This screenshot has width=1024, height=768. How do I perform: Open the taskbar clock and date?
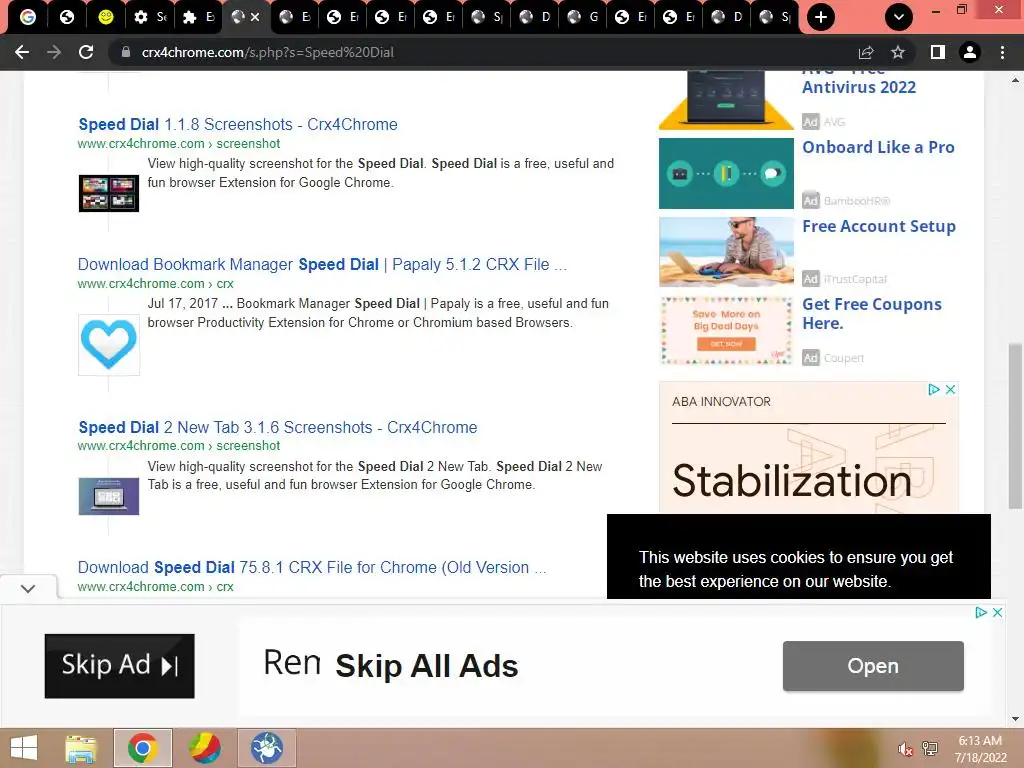pyautogui.click(x=980, y=749)
